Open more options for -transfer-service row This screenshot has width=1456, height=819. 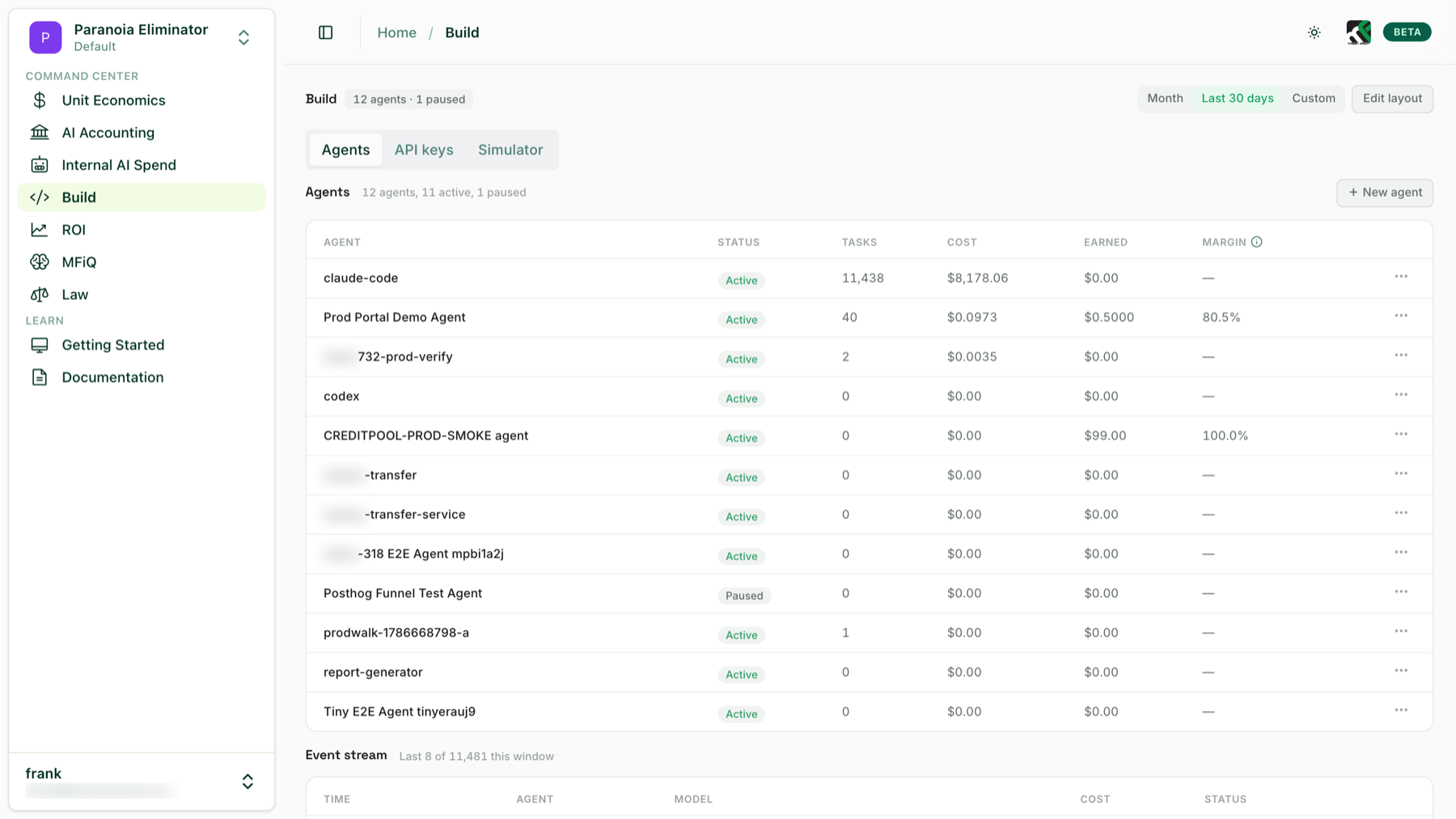(1401, 513)
